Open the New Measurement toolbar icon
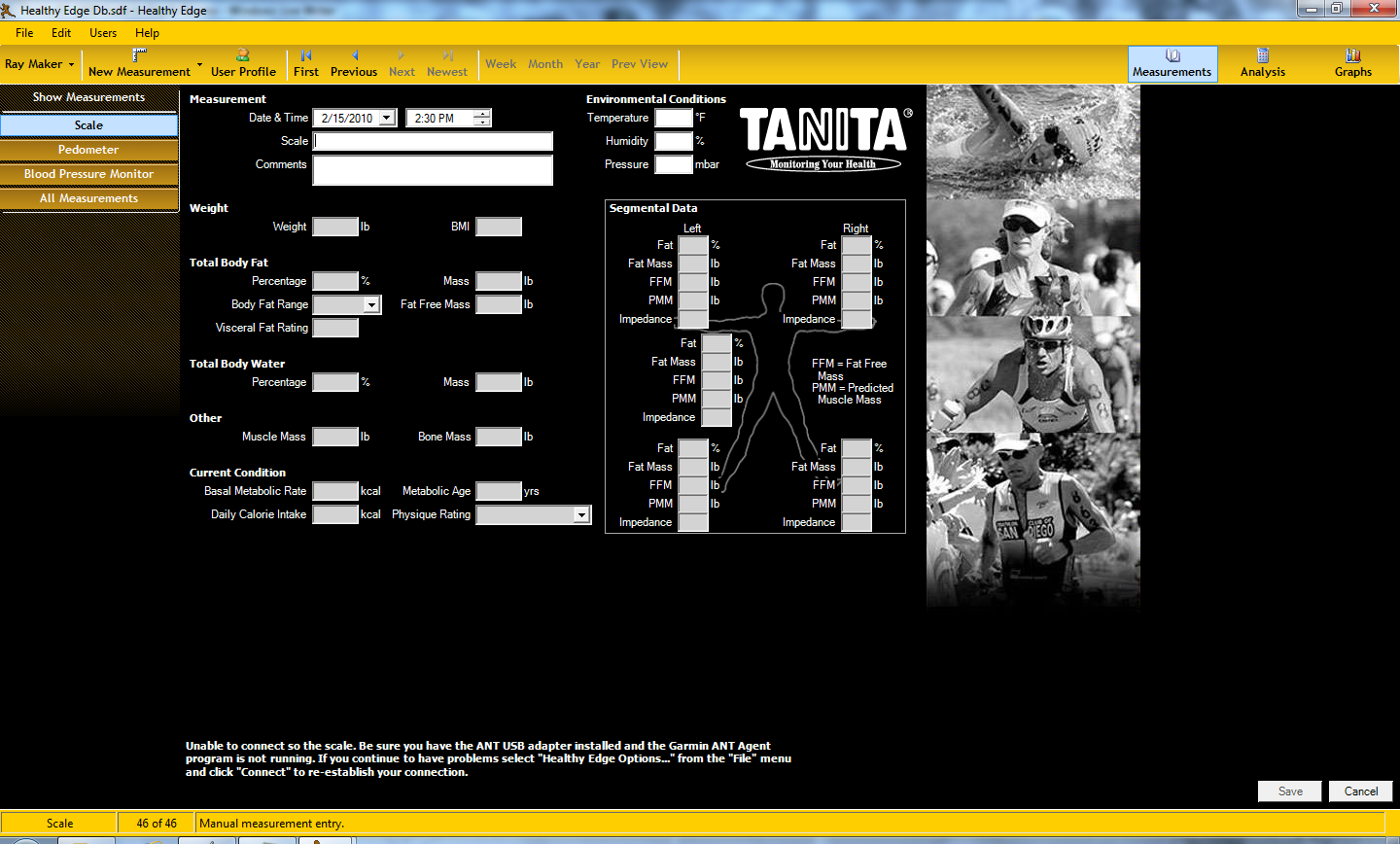This screenshot has width=1400, height=844. pyautogui.click(x=139, y=55)
